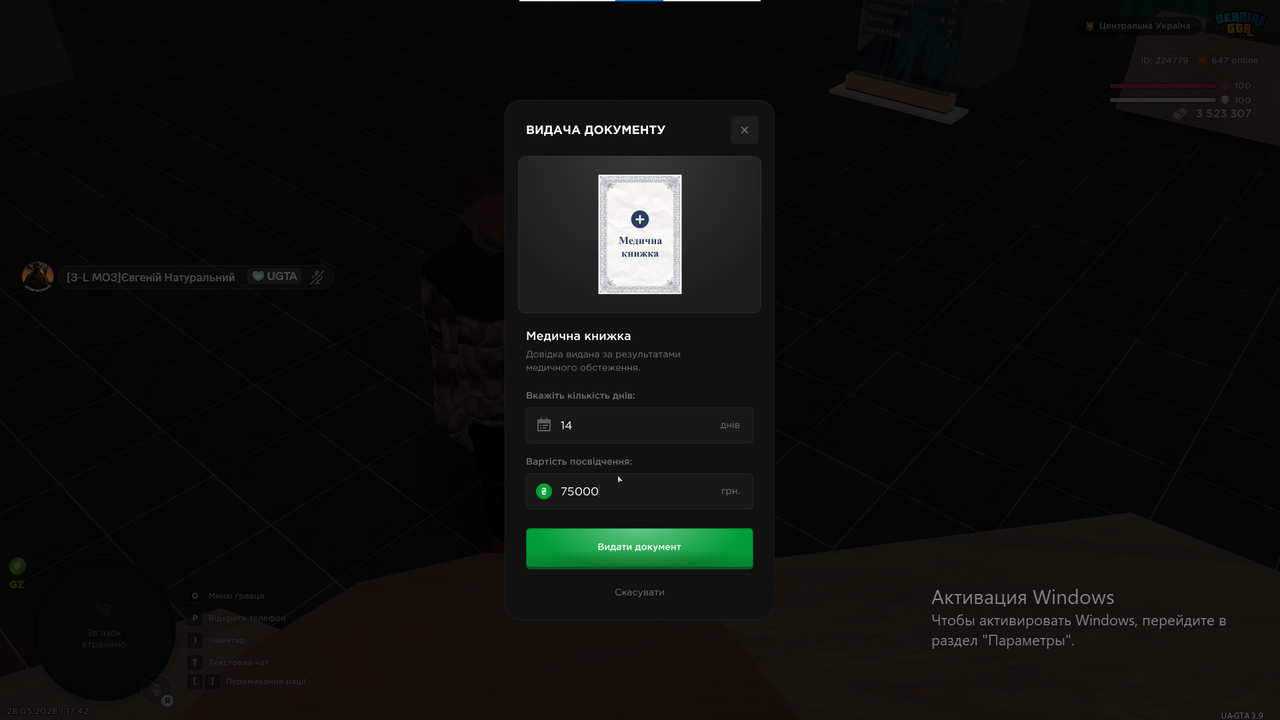The image size is (1280, 720).
Task: Click the ID: 224779 text
Action: click(x=1165, y=60)
